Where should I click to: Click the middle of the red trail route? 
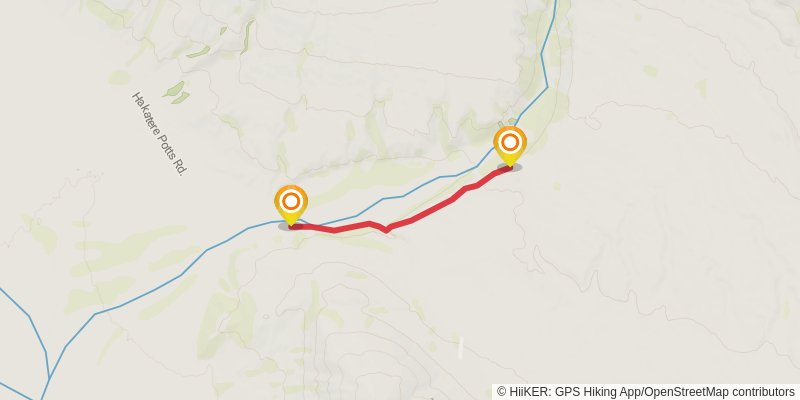pyautogui.click(x=408, y=220)
